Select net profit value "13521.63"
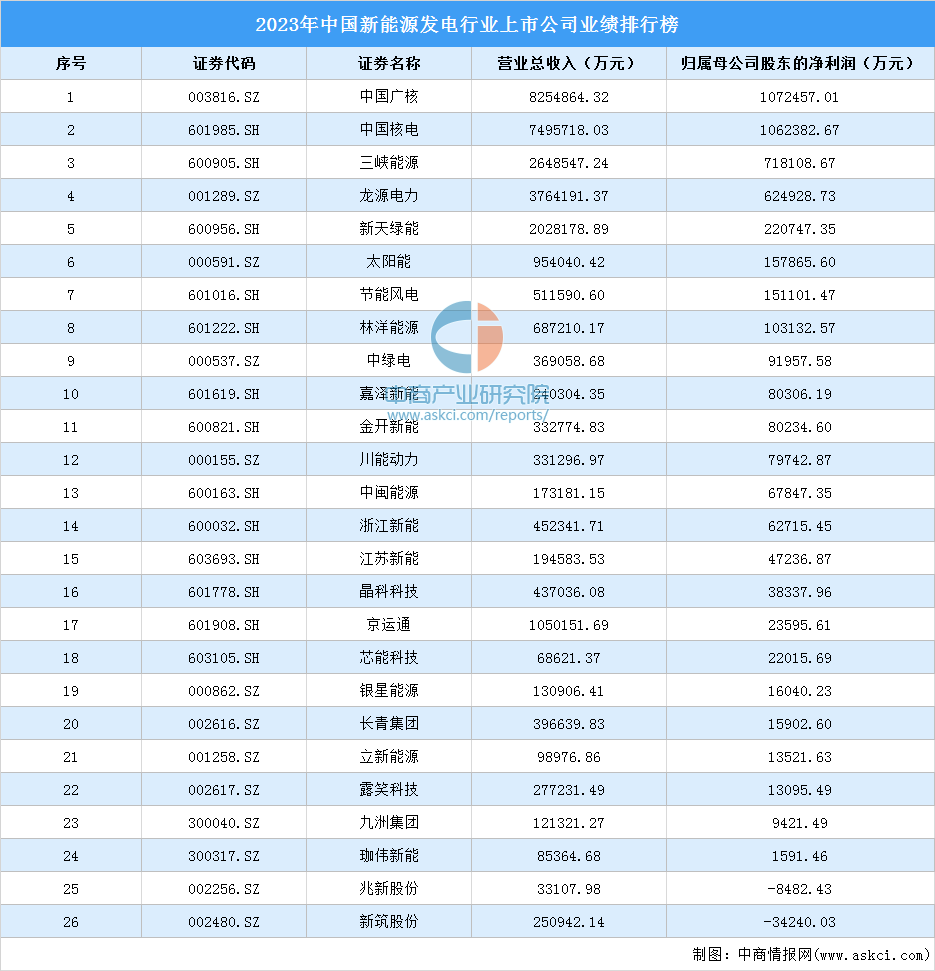The height and width of the screenshot is (971, 935). (799, 757)
